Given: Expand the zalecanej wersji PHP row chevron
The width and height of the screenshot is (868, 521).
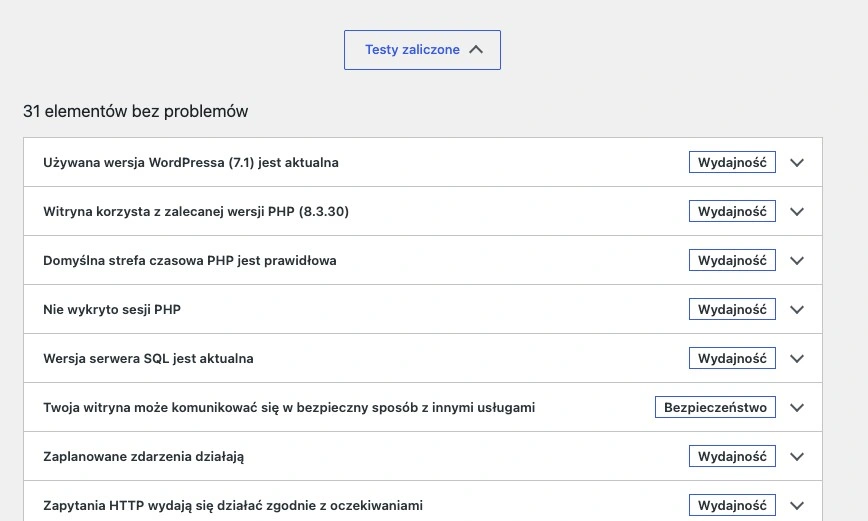Looking at the screenshot, I should coord(797,212).
